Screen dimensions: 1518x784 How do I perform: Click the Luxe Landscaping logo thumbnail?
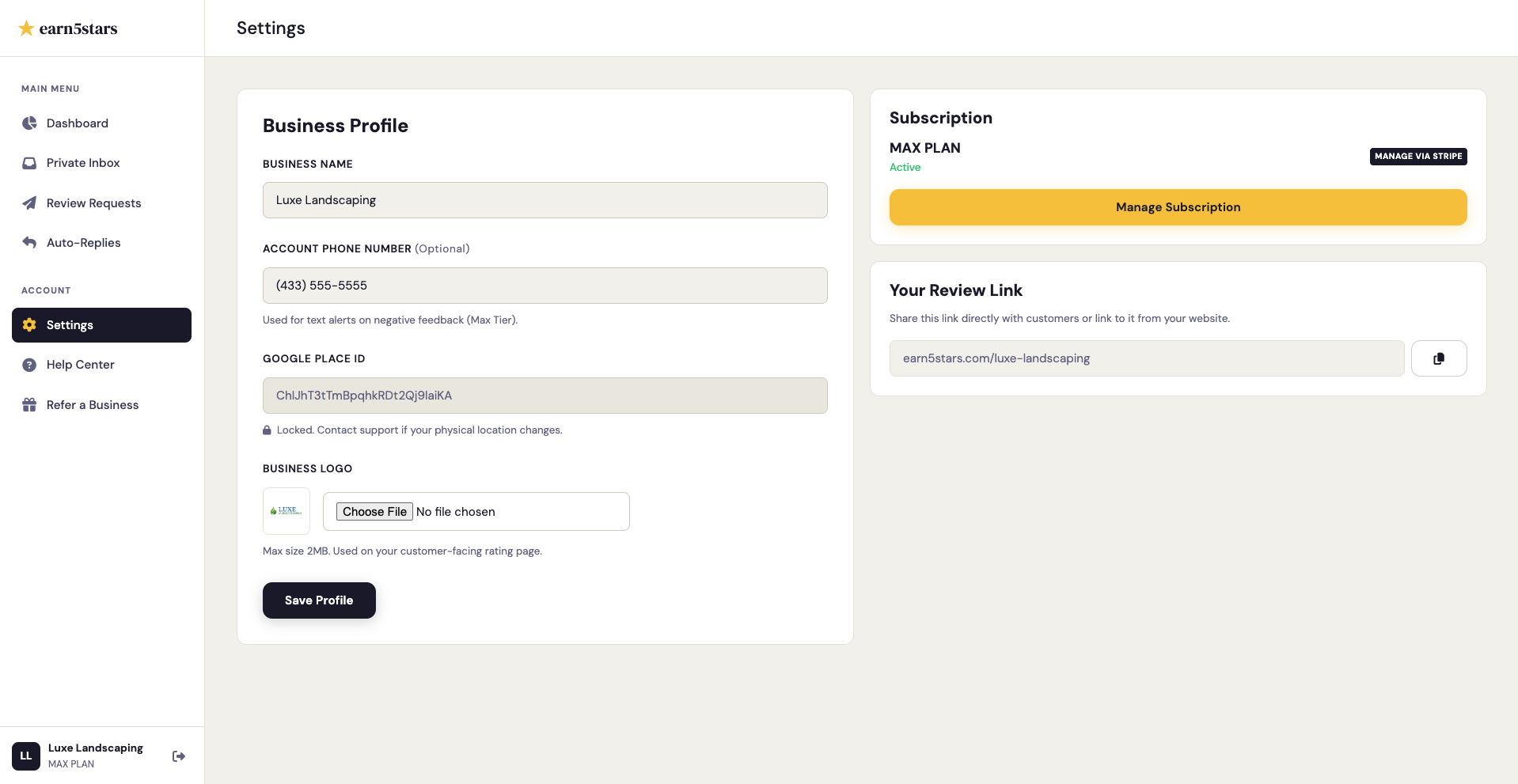pos(286,511)
